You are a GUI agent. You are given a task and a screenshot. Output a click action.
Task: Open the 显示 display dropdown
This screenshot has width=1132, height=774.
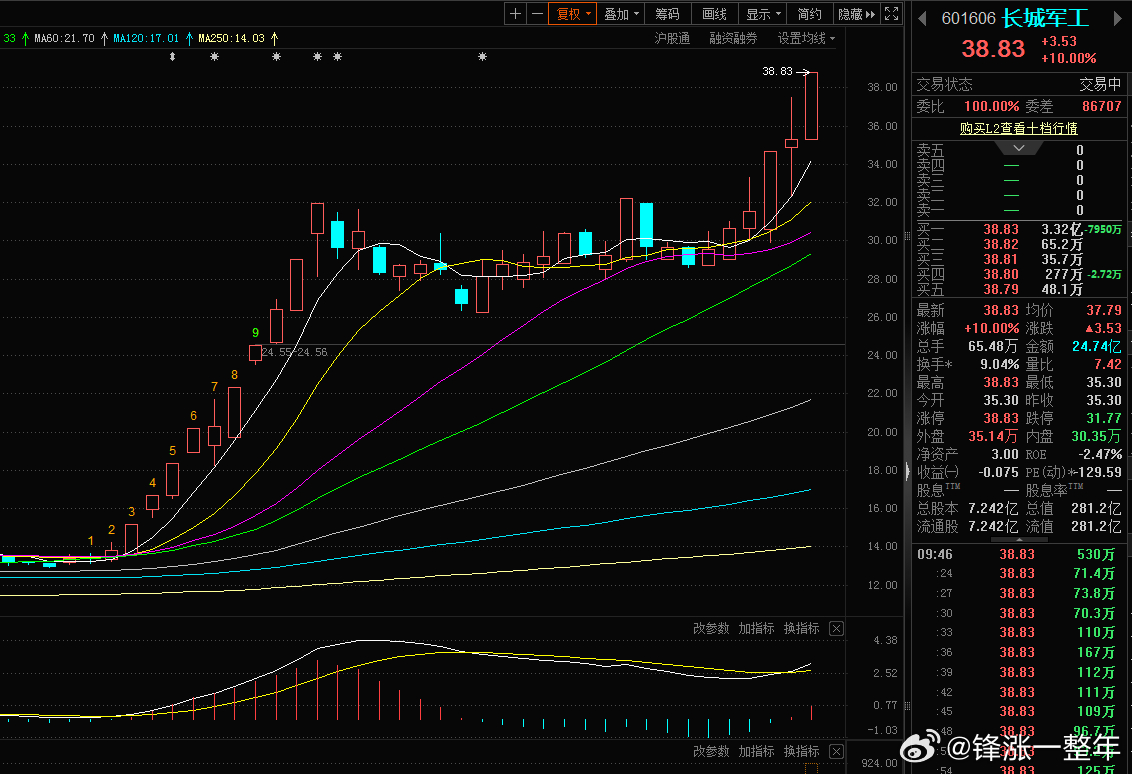pyautogui.click(x=762, y=14)
